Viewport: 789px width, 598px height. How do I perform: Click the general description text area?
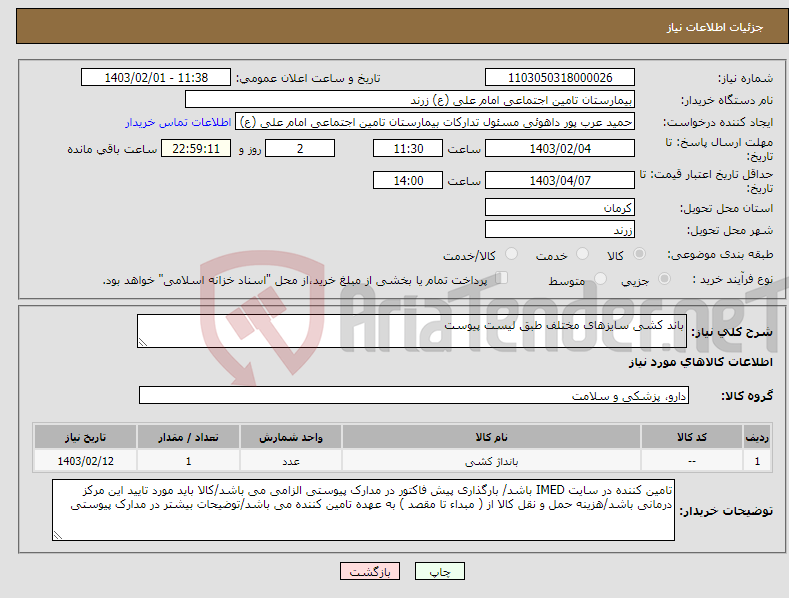(412, 331)
